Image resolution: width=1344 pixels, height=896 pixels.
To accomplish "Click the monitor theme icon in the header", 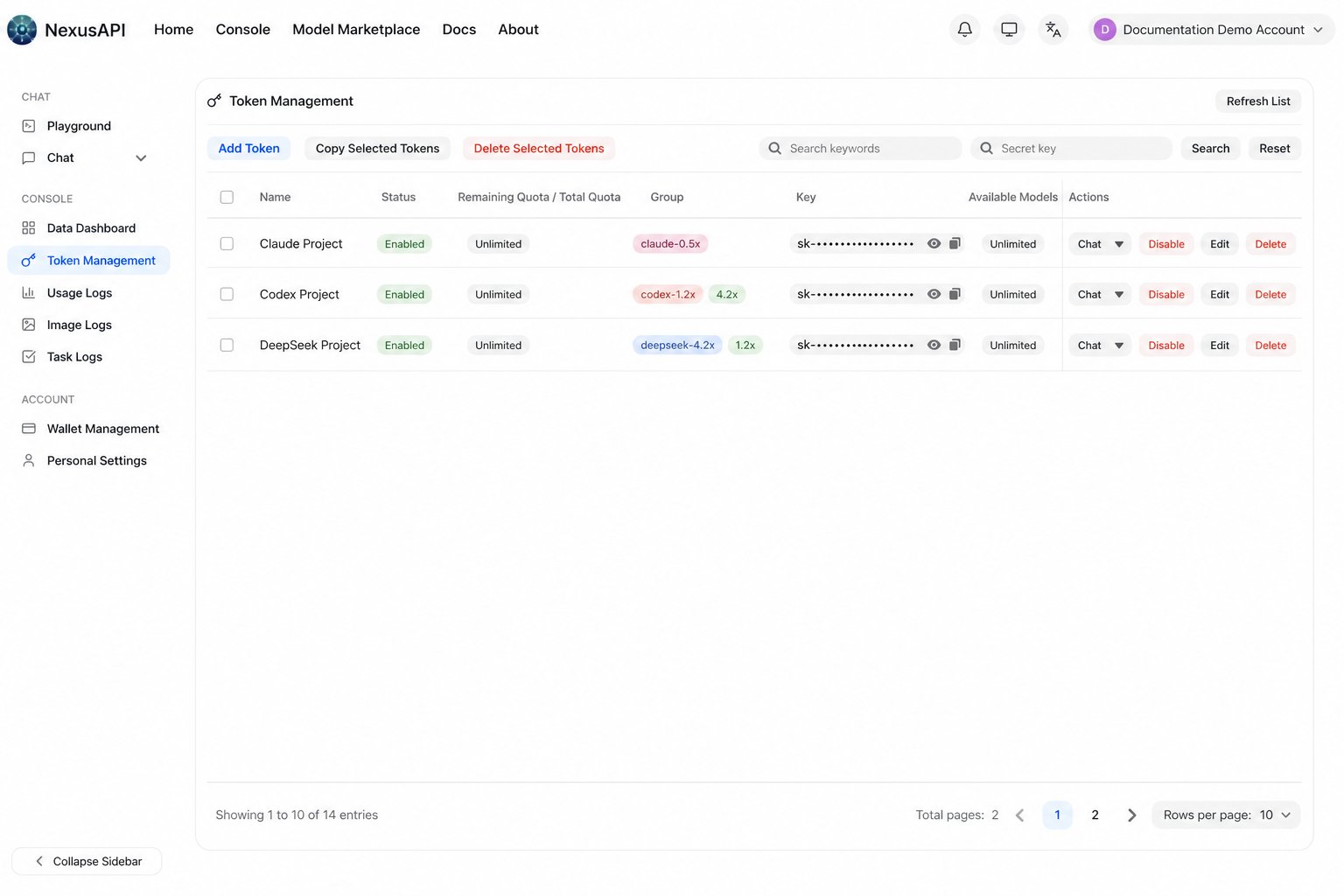I will (x=1009, y=30).
